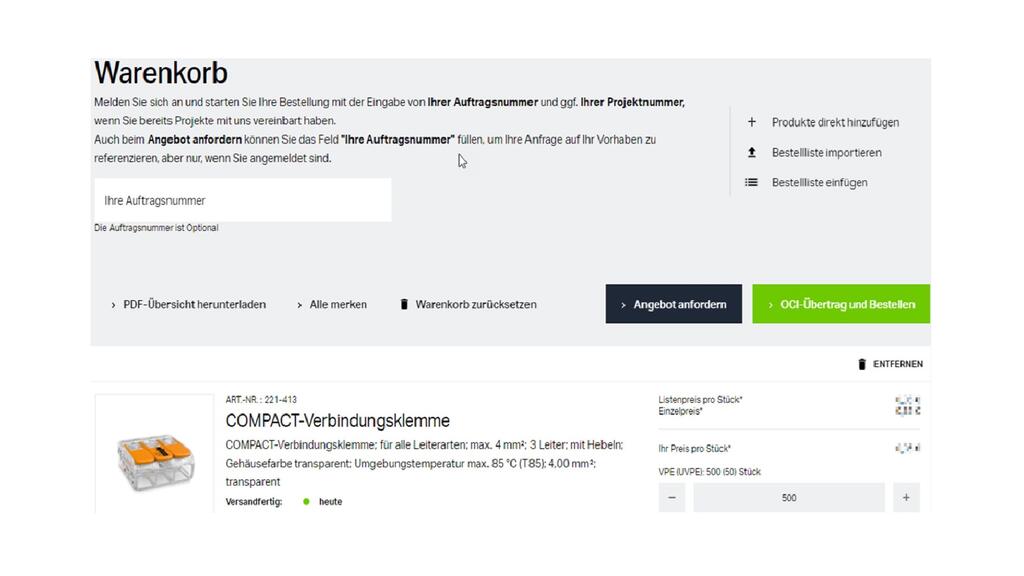Click inside the Ihre Auftragsnummer input field

pos(242,200)
